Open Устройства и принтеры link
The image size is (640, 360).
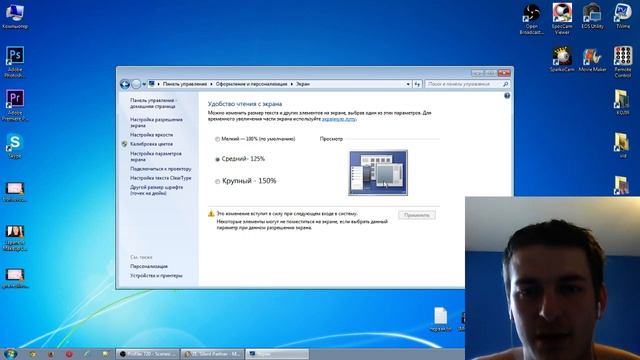tap(156, 276)
